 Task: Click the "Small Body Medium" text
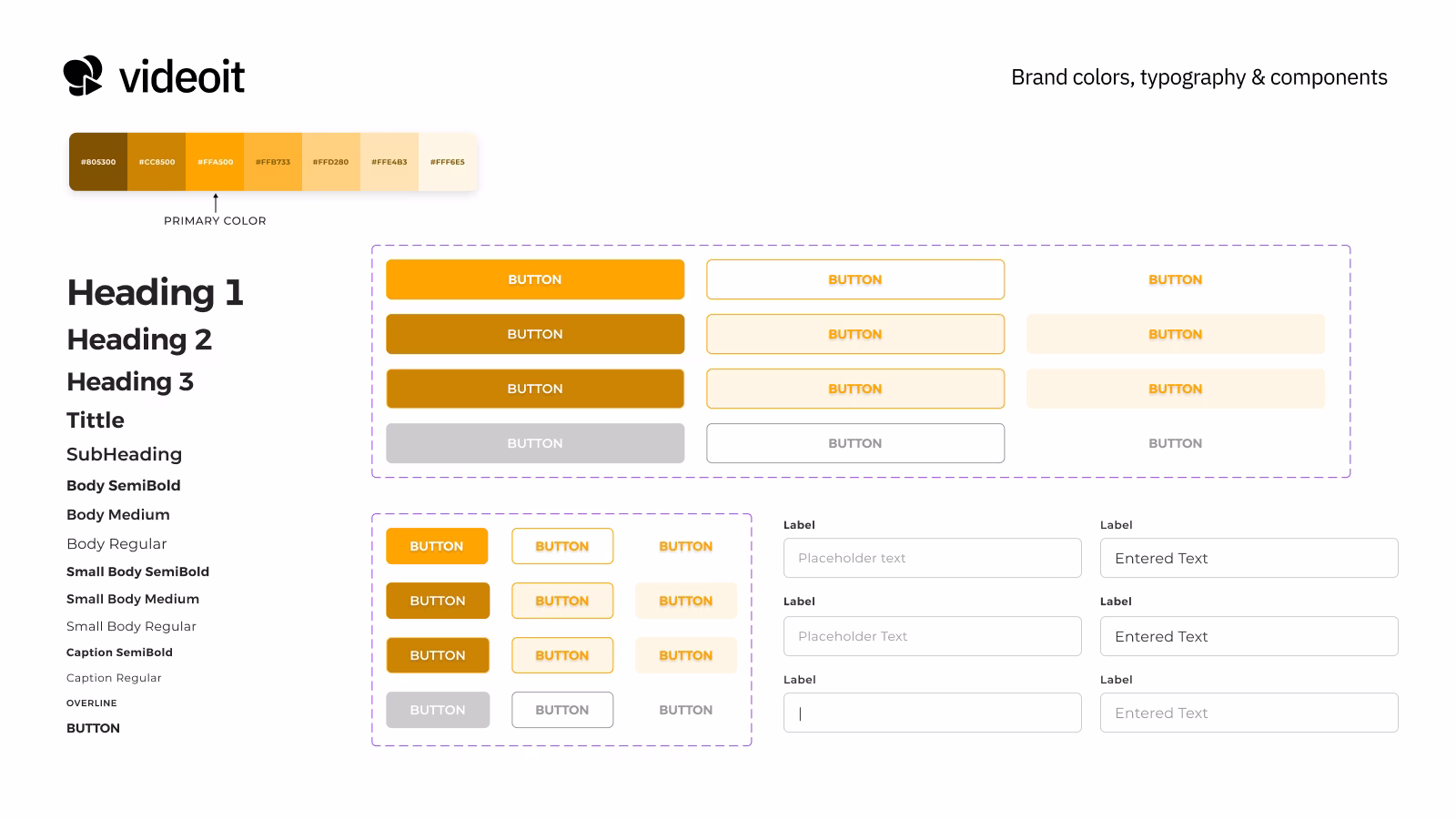point(133,599)
